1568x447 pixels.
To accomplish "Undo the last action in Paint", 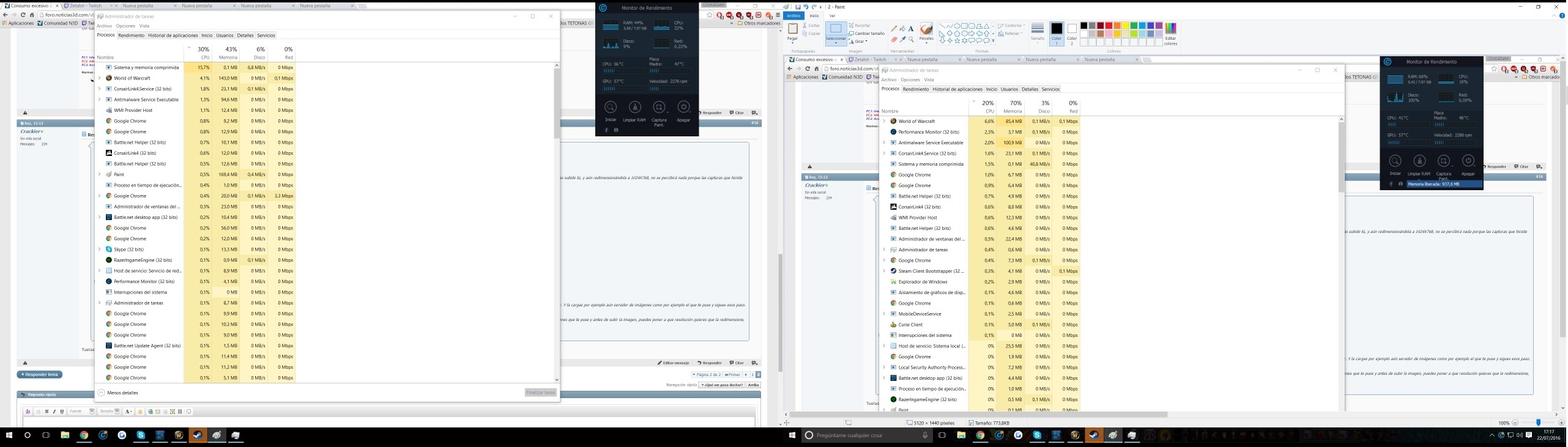I will click(806, 7).
